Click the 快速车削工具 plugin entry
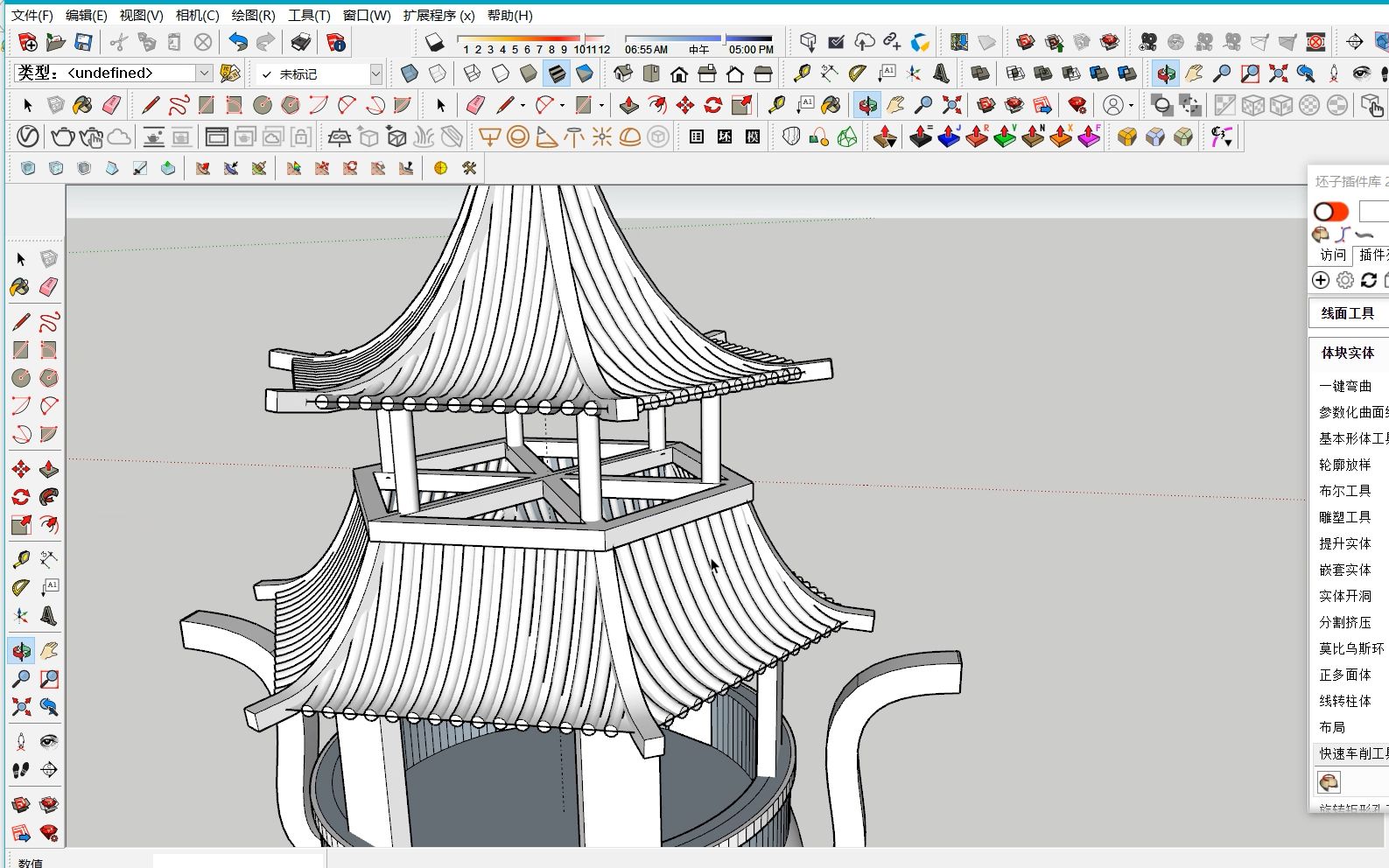 pyautogui.click(x=1353, y=753)
